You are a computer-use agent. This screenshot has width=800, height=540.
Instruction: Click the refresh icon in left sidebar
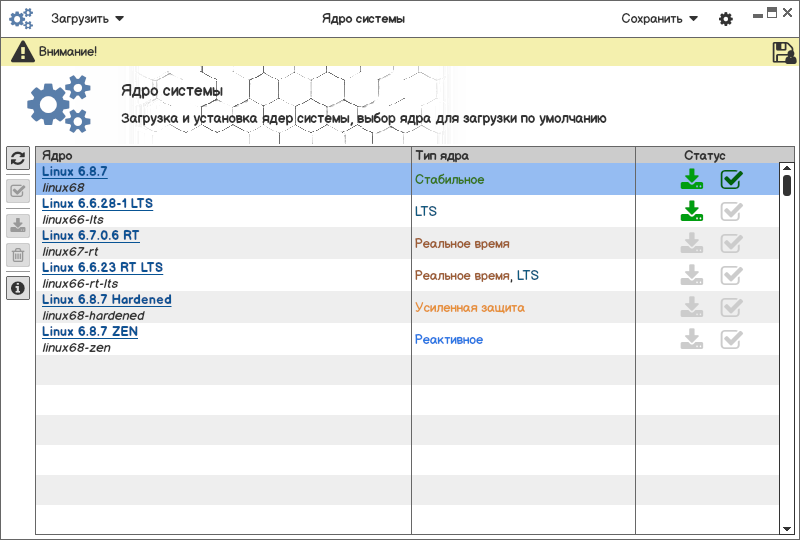[x=17, y=158]
